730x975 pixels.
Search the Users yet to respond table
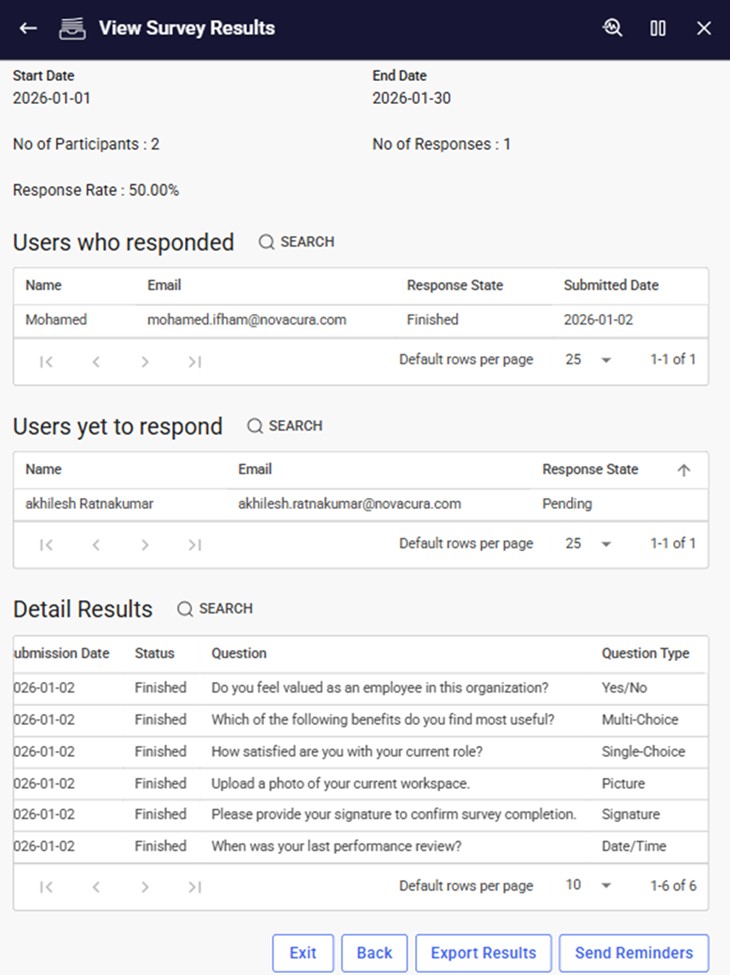coord(285,426)
